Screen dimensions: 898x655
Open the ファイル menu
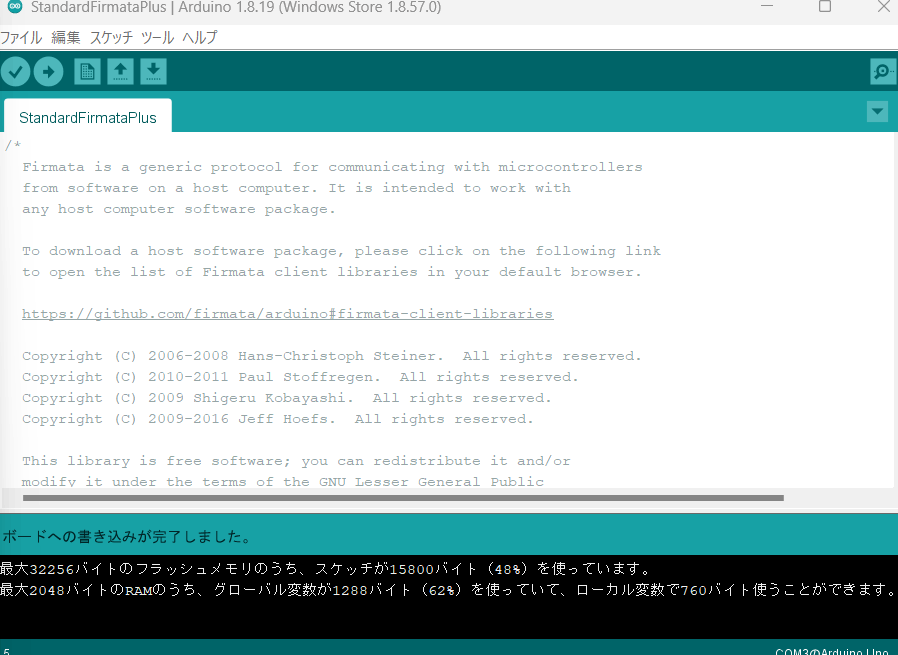pos(21,38)
